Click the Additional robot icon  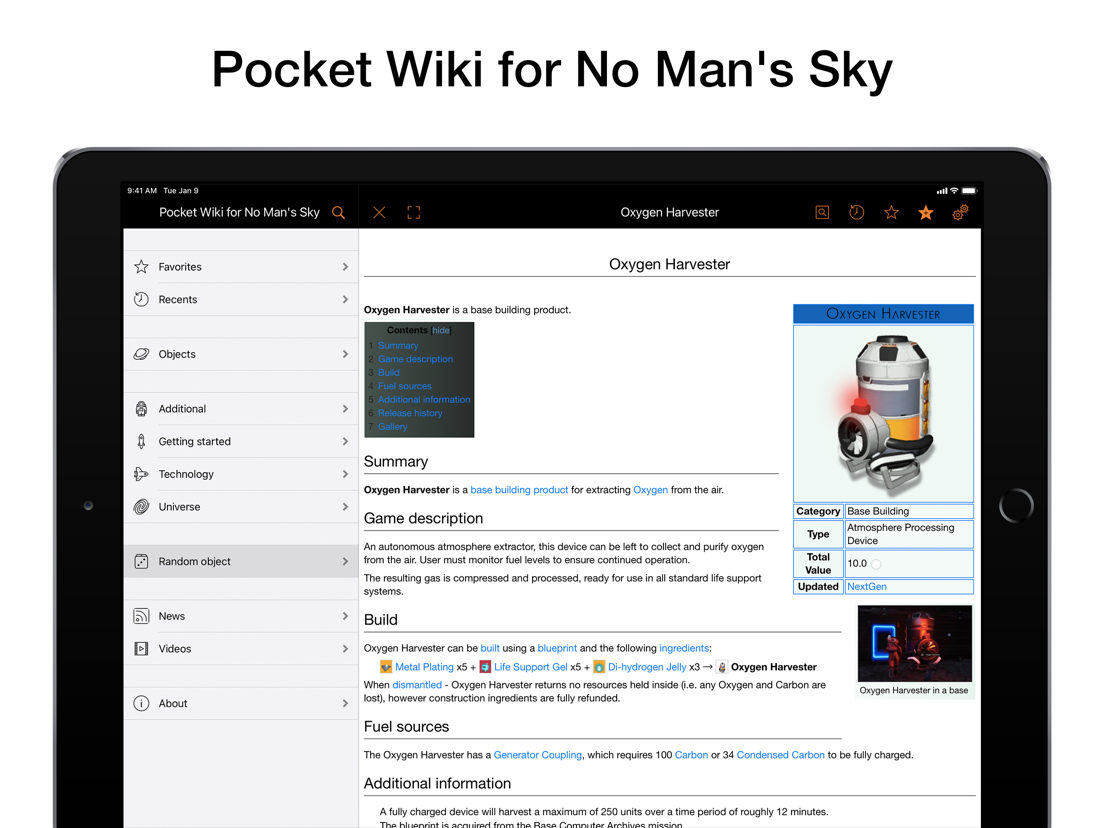click(x=142, y=409)
